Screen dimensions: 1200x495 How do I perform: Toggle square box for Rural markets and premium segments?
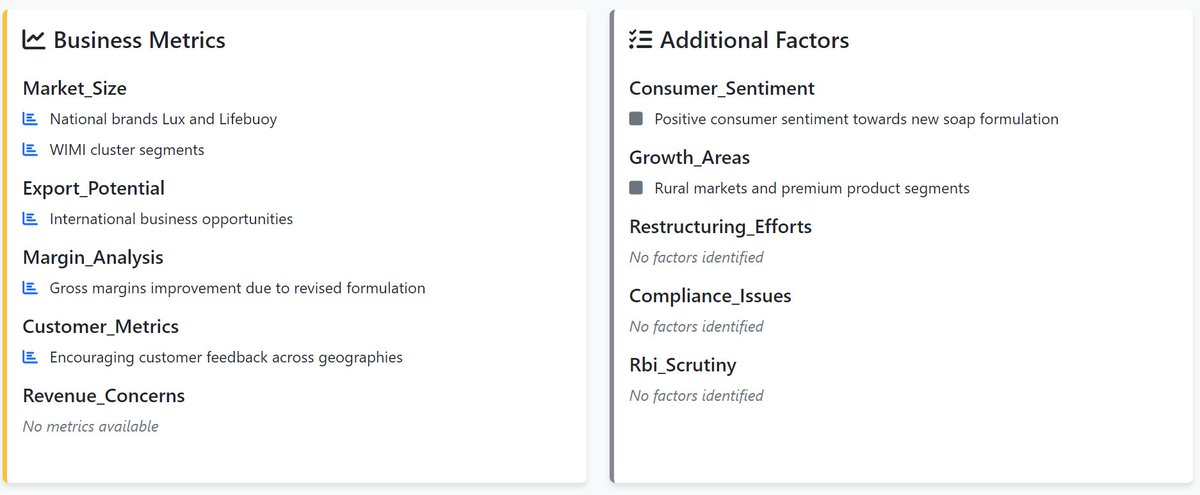click(636, 188)
